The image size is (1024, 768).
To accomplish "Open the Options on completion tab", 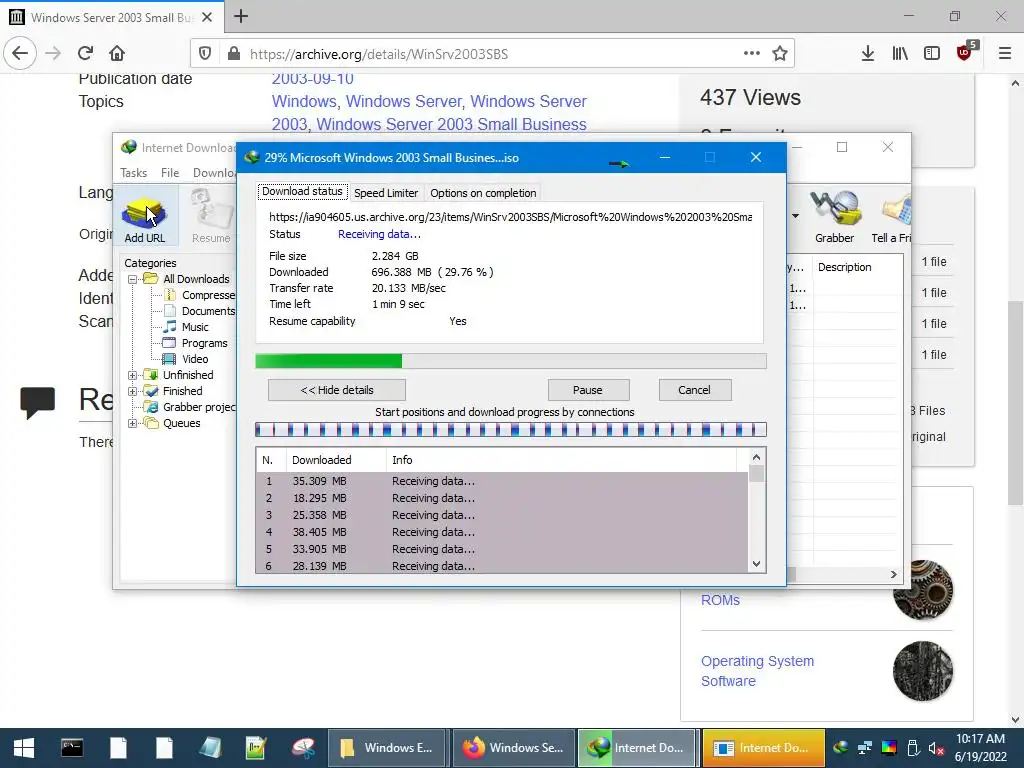I will [x=483, y=193].
